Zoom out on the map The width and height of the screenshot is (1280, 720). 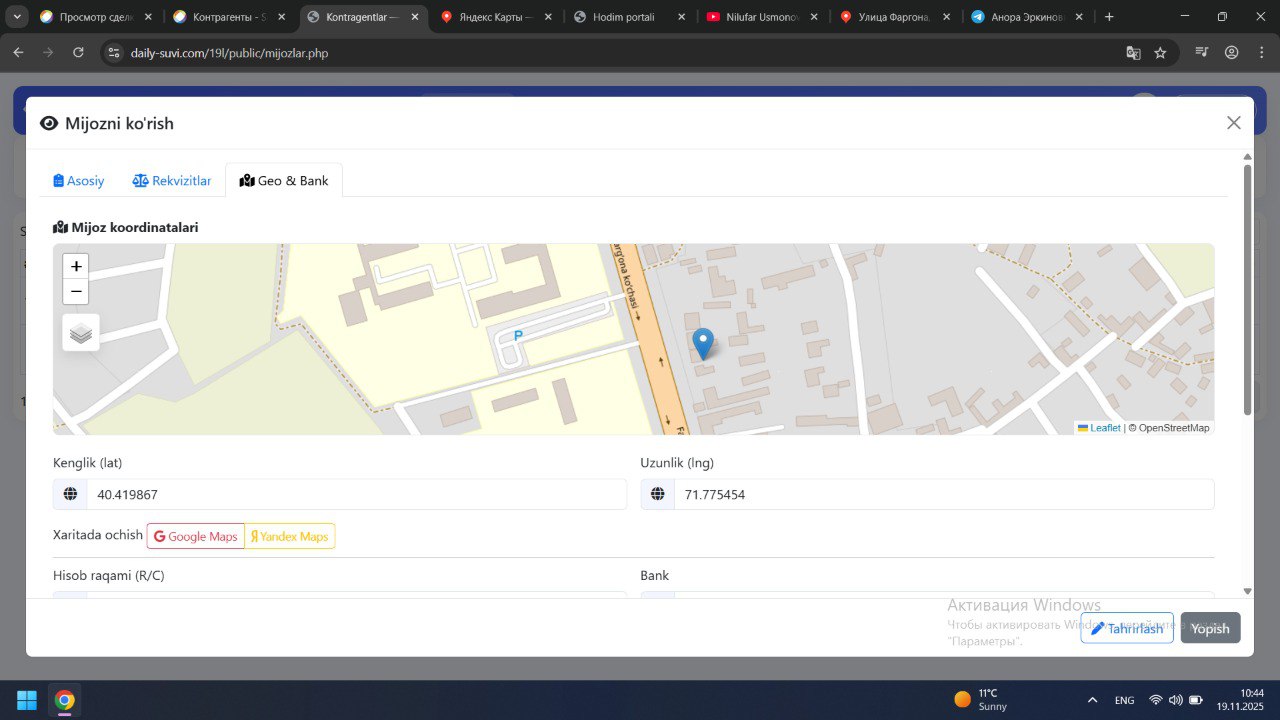coord(76,292)
